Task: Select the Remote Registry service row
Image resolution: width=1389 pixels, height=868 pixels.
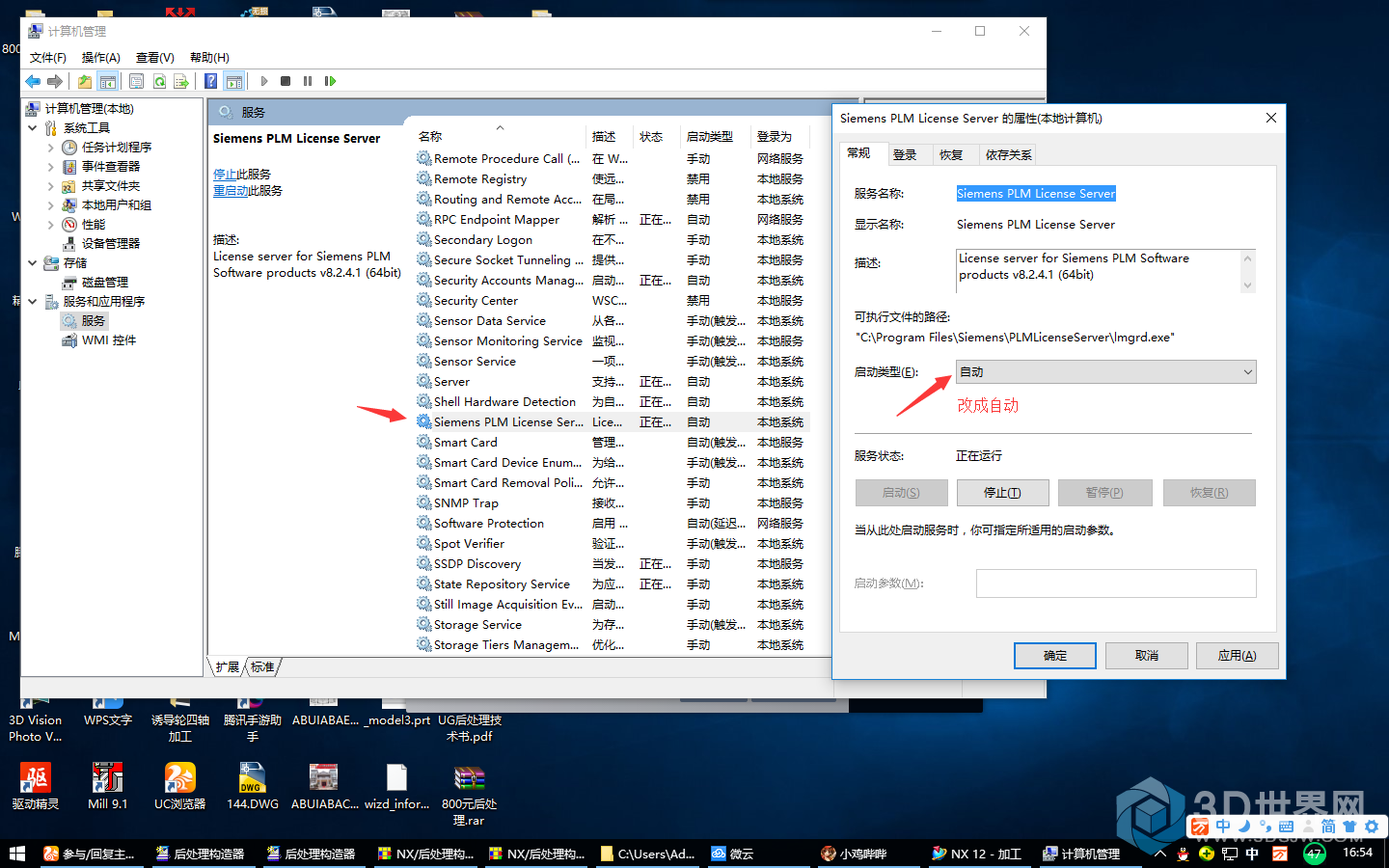Action: click(x=612, y=179)
